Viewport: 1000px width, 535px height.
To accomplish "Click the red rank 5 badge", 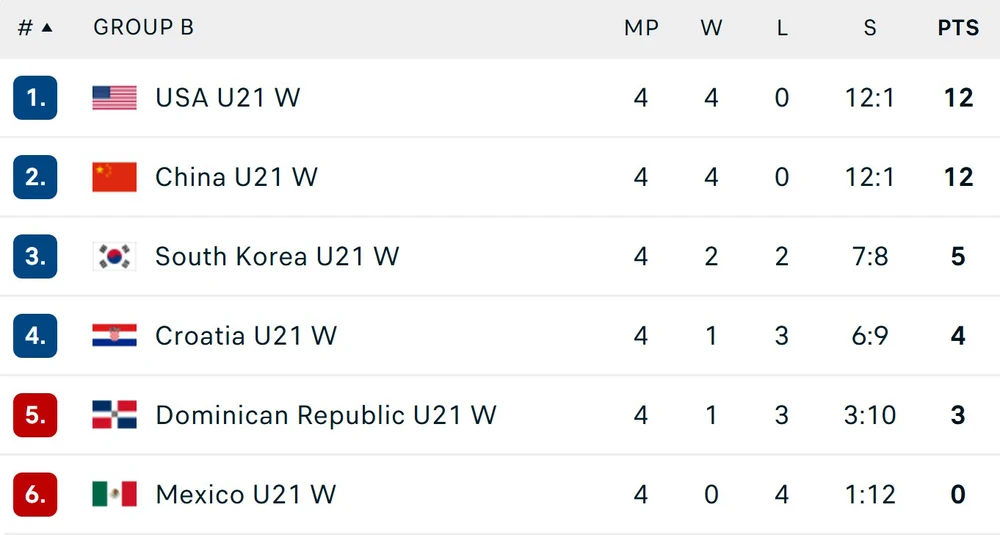I will (x=35, y=415).
